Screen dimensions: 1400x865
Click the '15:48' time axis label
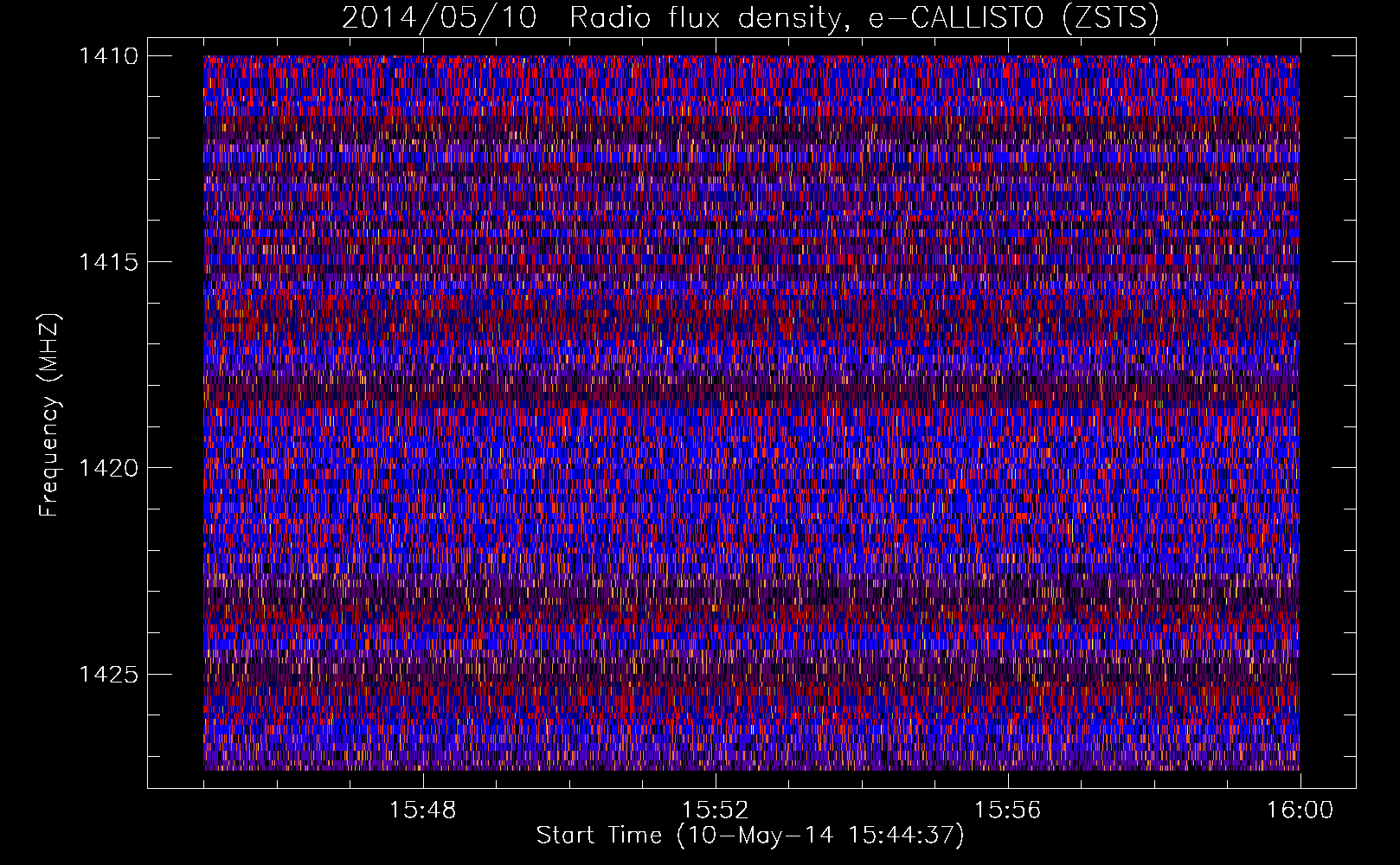tap(422, 811)
